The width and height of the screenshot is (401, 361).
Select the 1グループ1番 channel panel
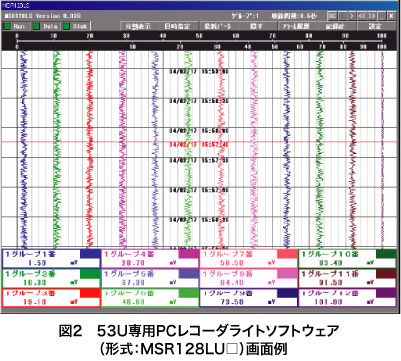[x=51, y=259]
